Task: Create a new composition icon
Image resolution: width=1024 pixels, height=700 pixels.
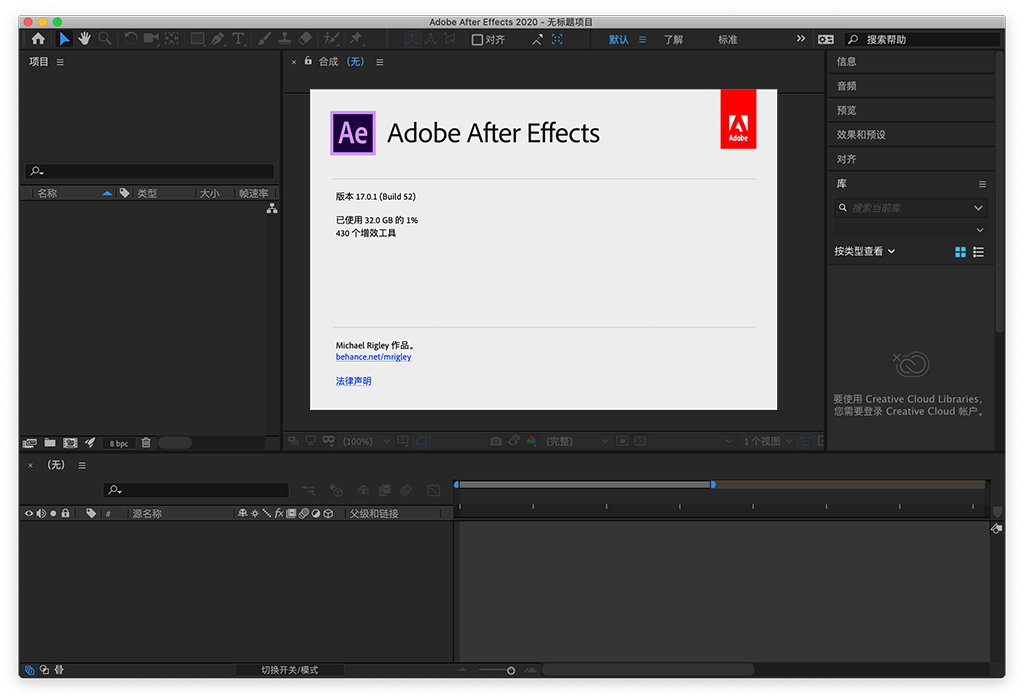Action: [x=70, y=443]
